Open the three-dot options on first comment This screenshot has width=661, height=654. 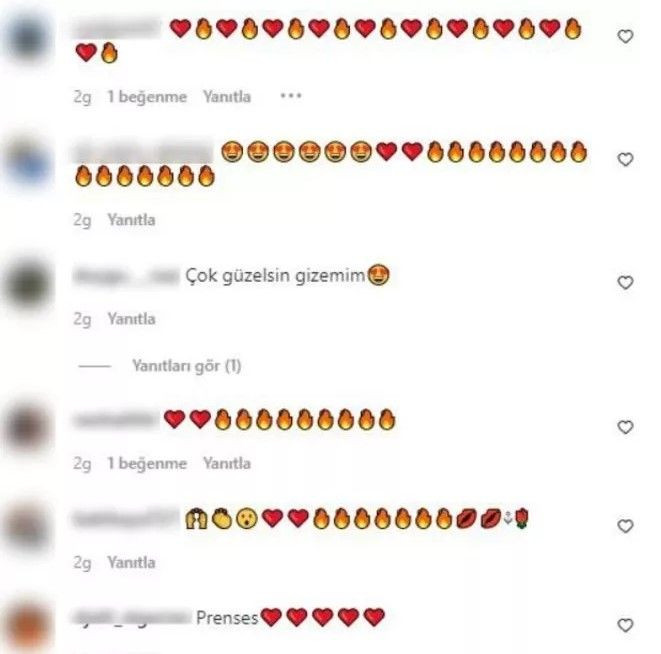click(291, 96)
